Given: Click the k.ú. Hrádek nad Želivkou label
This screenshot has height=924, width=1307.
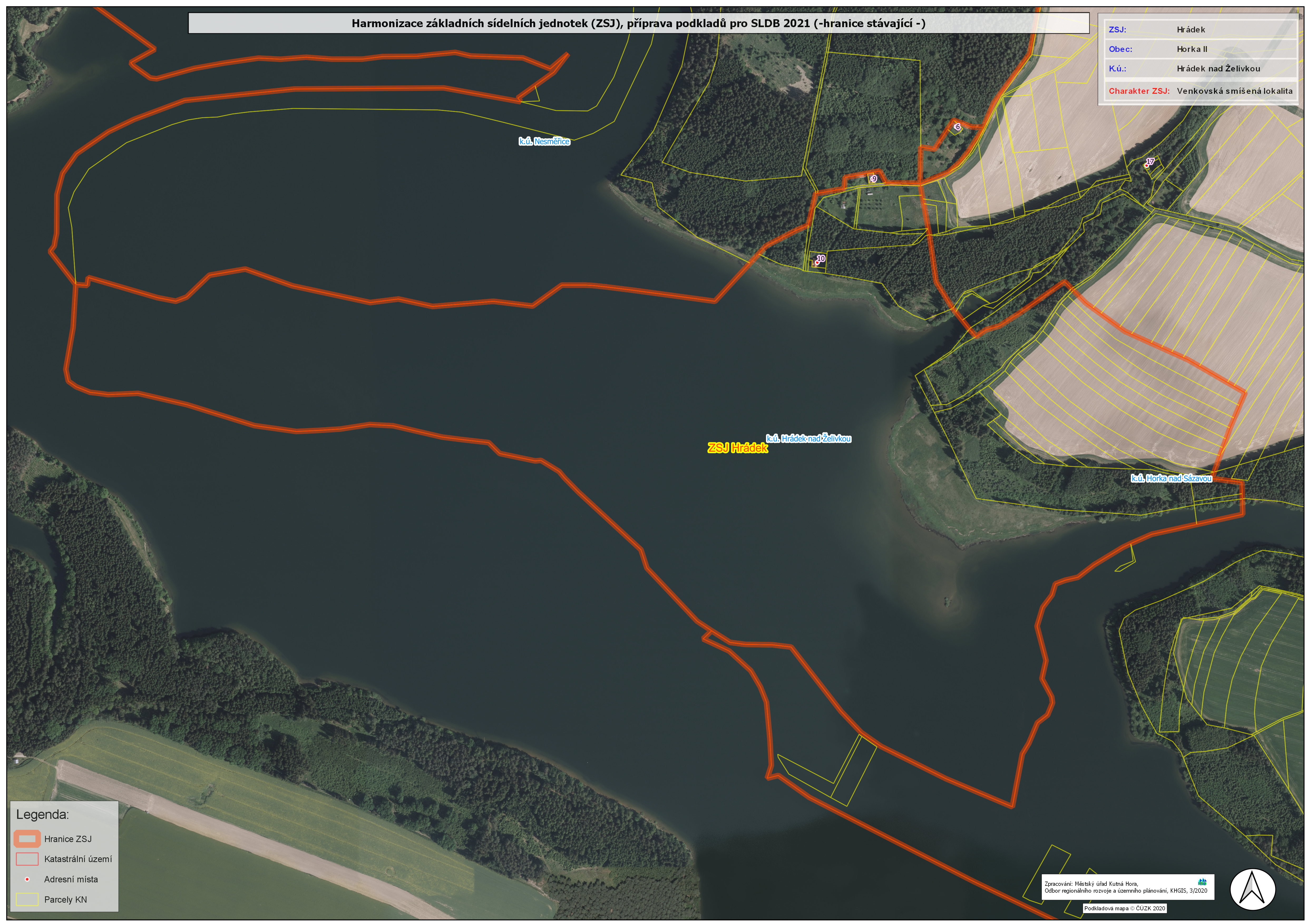Looking at the screenshot, I should (x=808, y=438).
